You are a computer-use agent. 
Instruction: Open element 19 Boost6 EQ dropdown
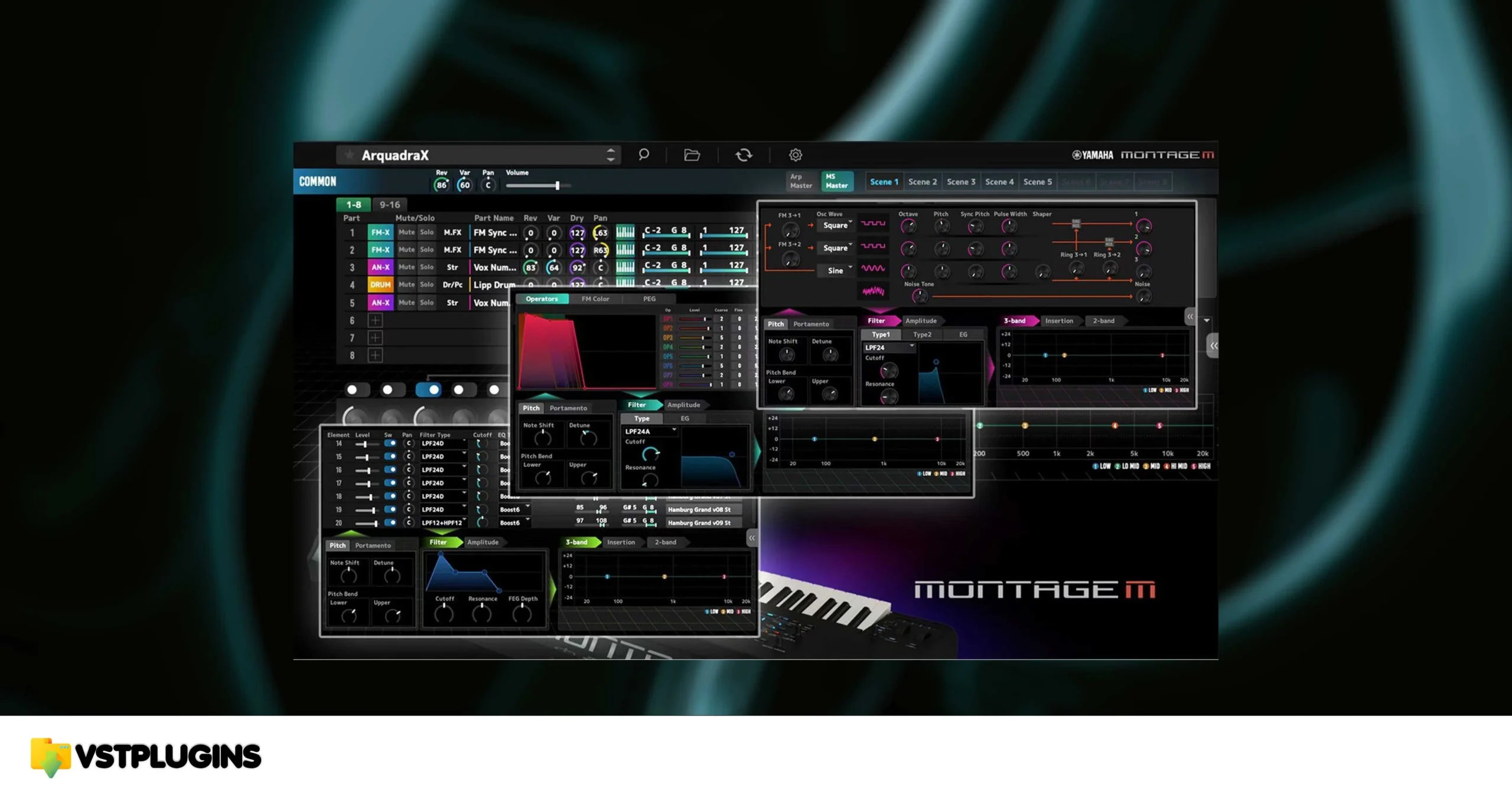[514, 509]
